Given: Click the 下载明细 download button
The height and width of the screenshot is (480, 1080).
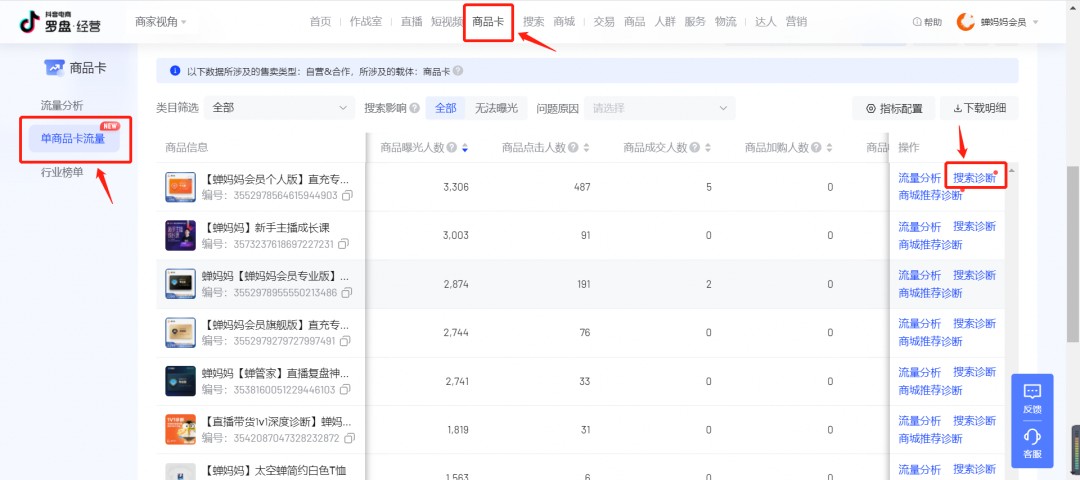Looking at the screenshot, I should coord(979,108).
